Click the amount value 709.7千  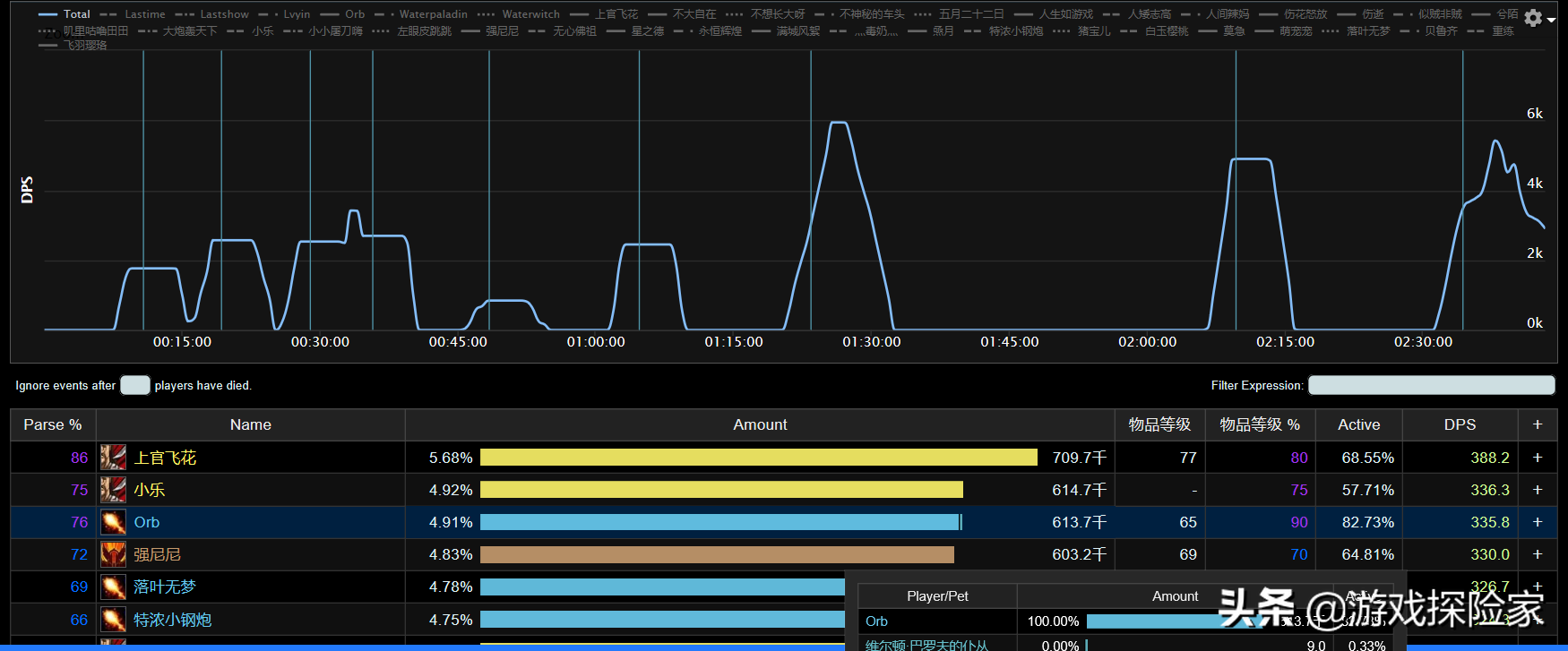tap(1079, 458)
